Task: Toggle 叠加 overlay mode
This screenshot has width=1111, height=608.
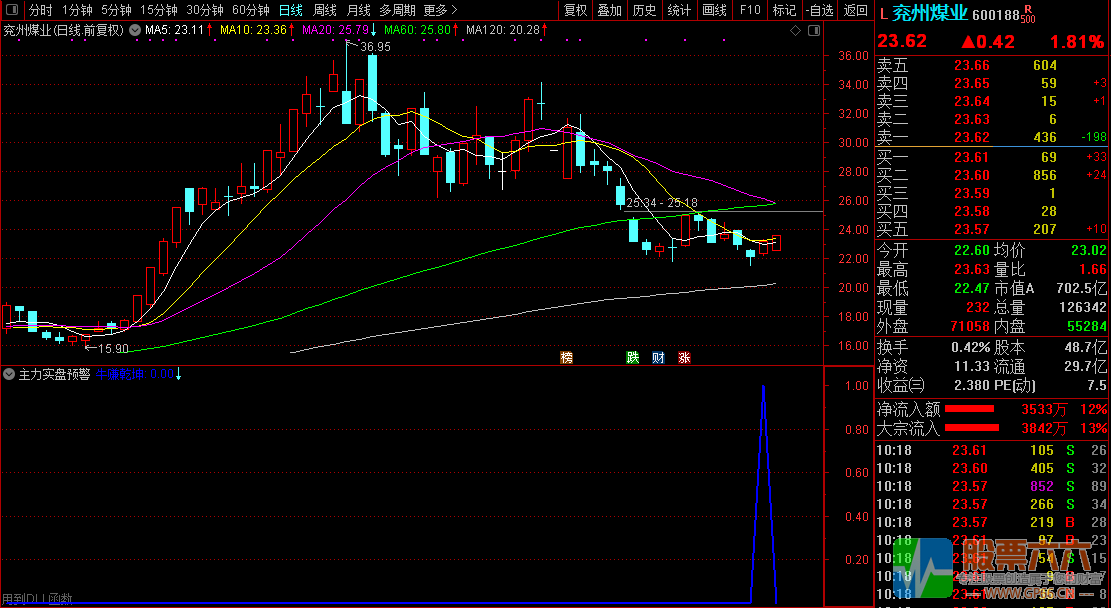Action: (609, 10)
